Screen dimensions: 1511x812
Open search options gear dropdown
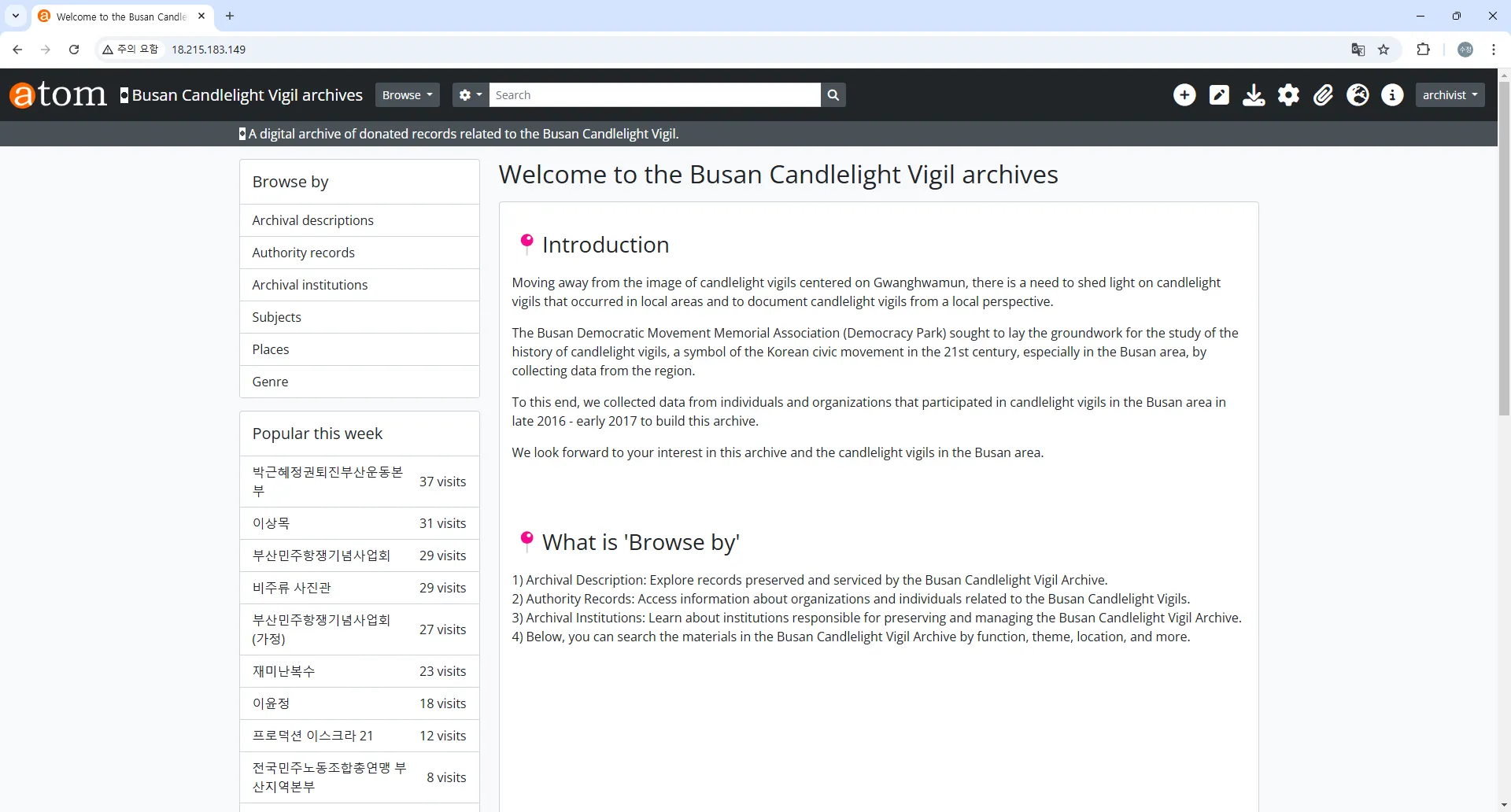pyautogui.click(x=471, y=95)
